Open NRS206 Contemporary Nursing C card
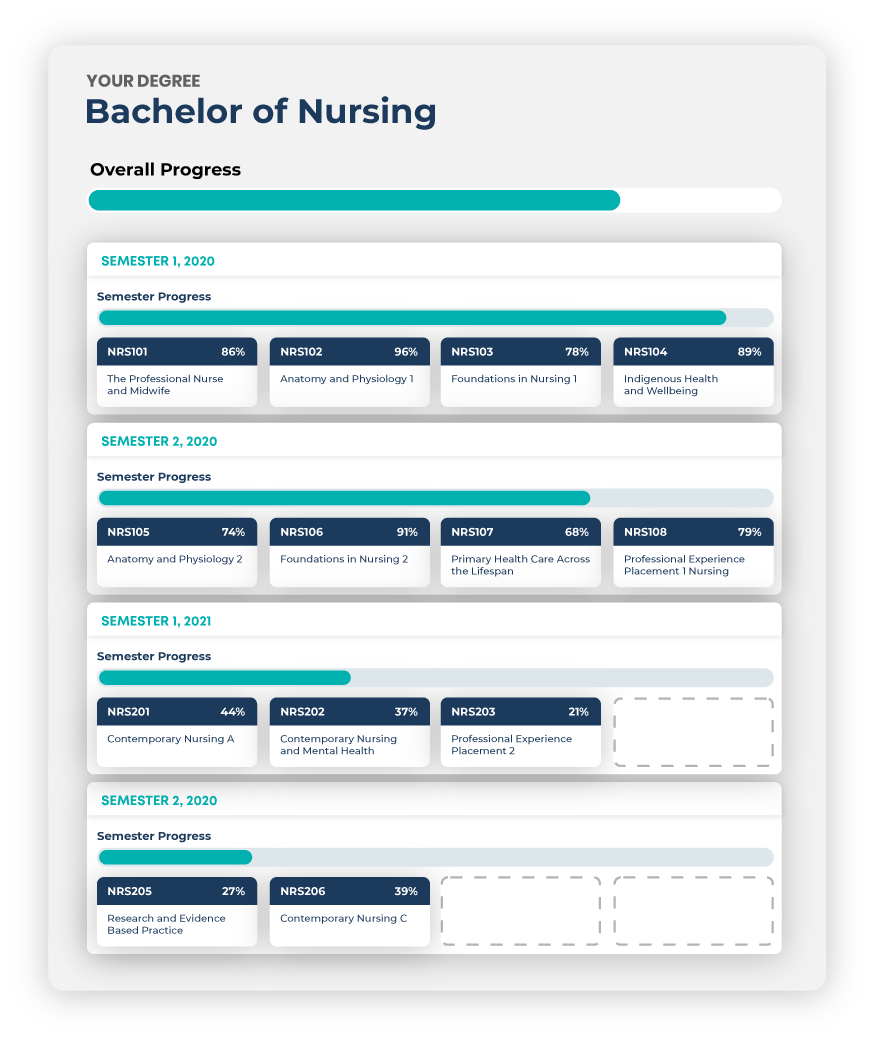This screenshot has height=1042, width=875. (349, 912)
